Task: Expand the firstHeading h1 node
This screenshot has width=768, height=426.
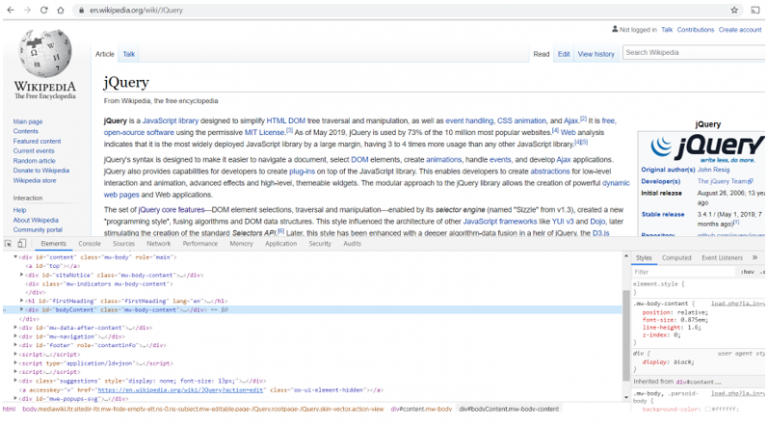Action: point(22,301)
